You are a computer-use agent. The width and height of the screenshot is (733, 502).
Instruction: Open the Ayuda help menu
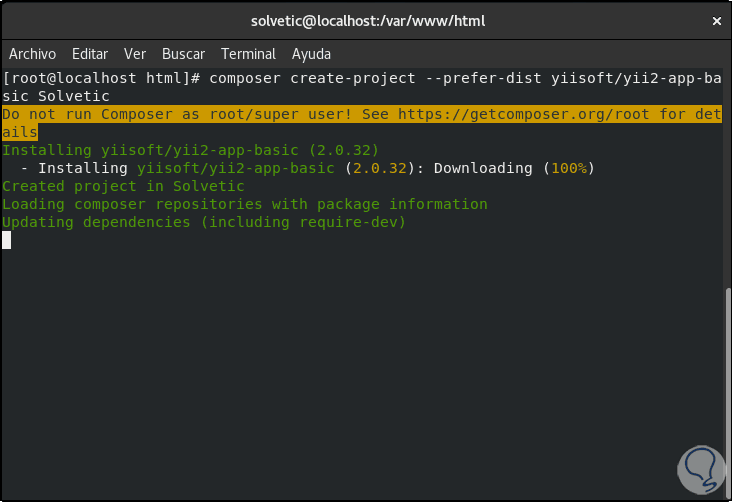pyautogui.click(x=311, y=54)
